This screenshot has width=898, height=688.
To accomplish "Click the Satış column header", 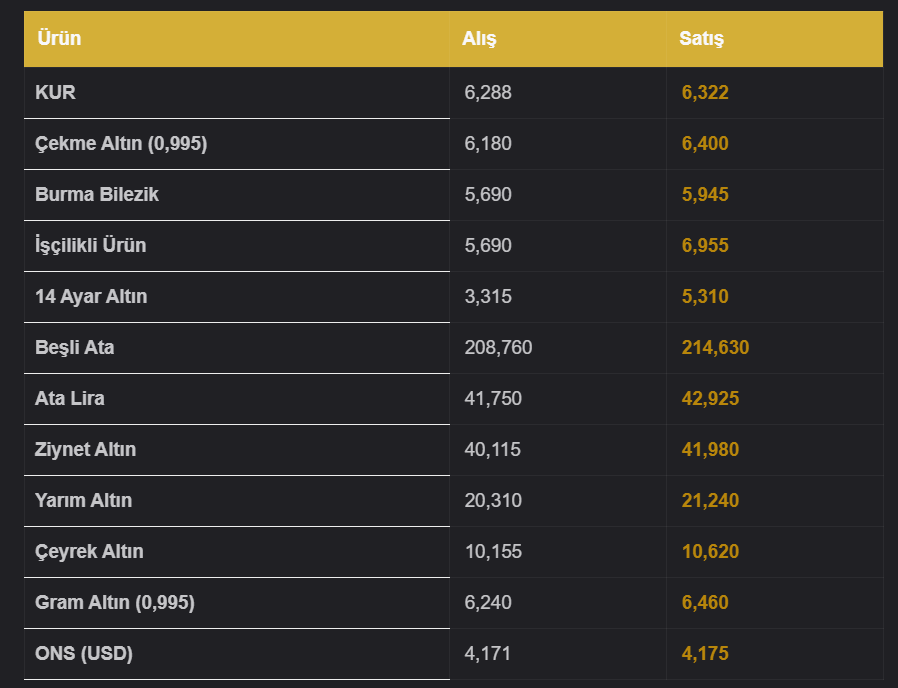I will point(701,38).
